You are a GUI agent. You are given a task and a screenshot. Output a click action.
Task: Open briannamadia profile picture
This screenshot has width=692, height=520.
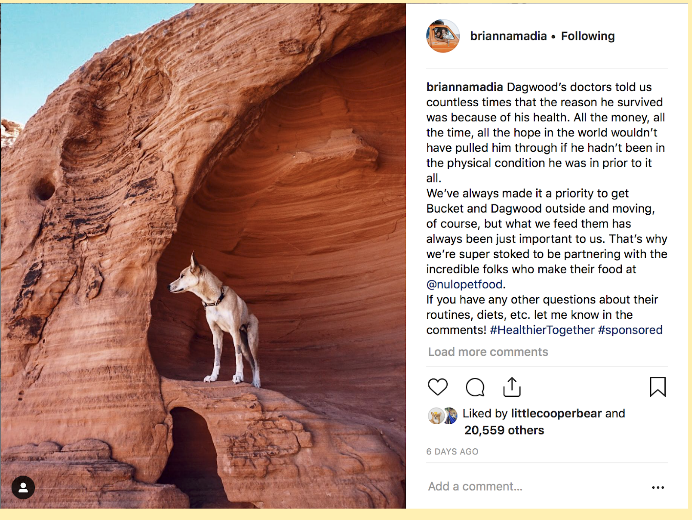coord(443,36)
